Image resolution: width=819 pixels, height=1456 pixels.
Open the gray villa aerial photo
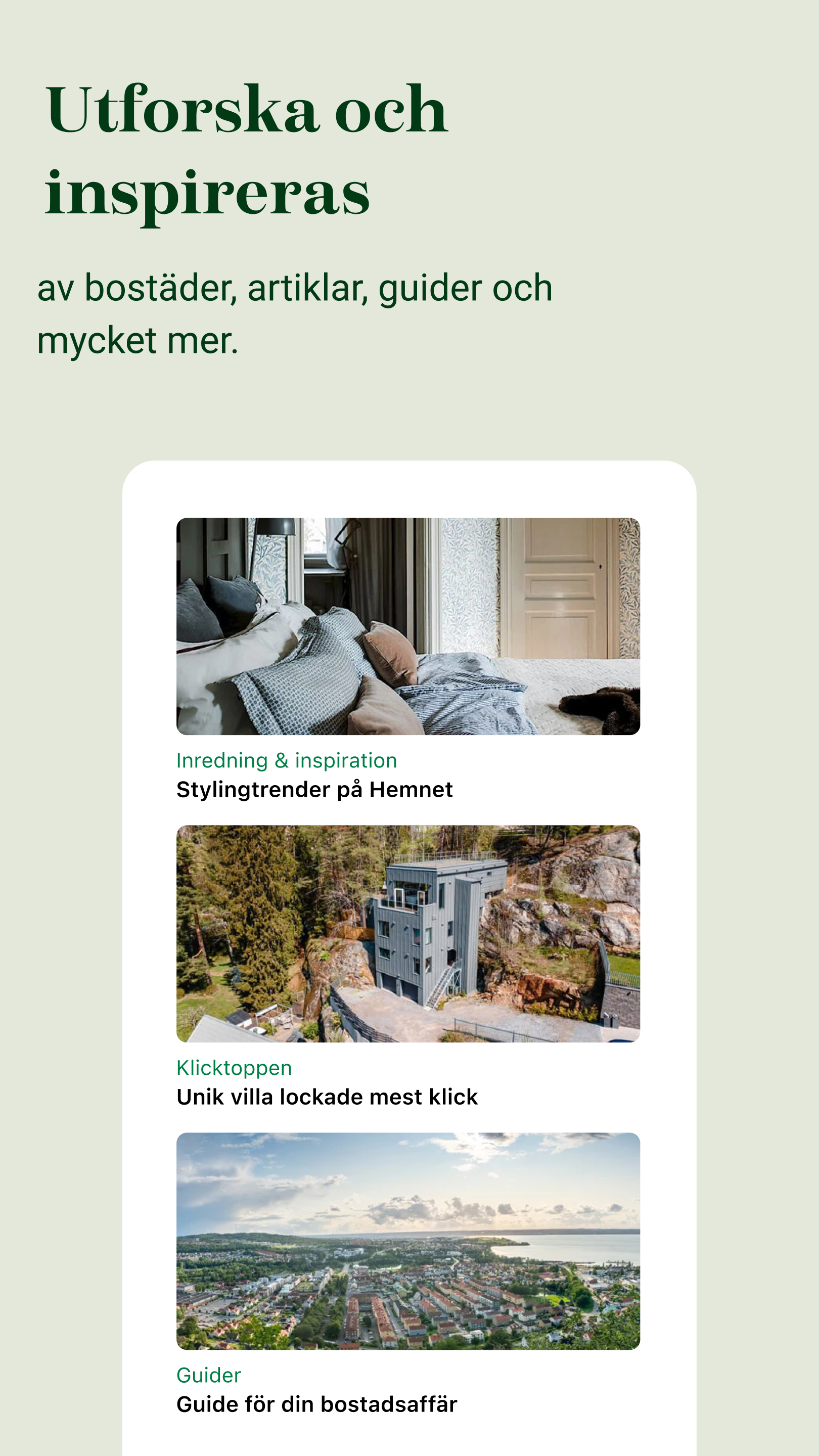pos(408,934)
